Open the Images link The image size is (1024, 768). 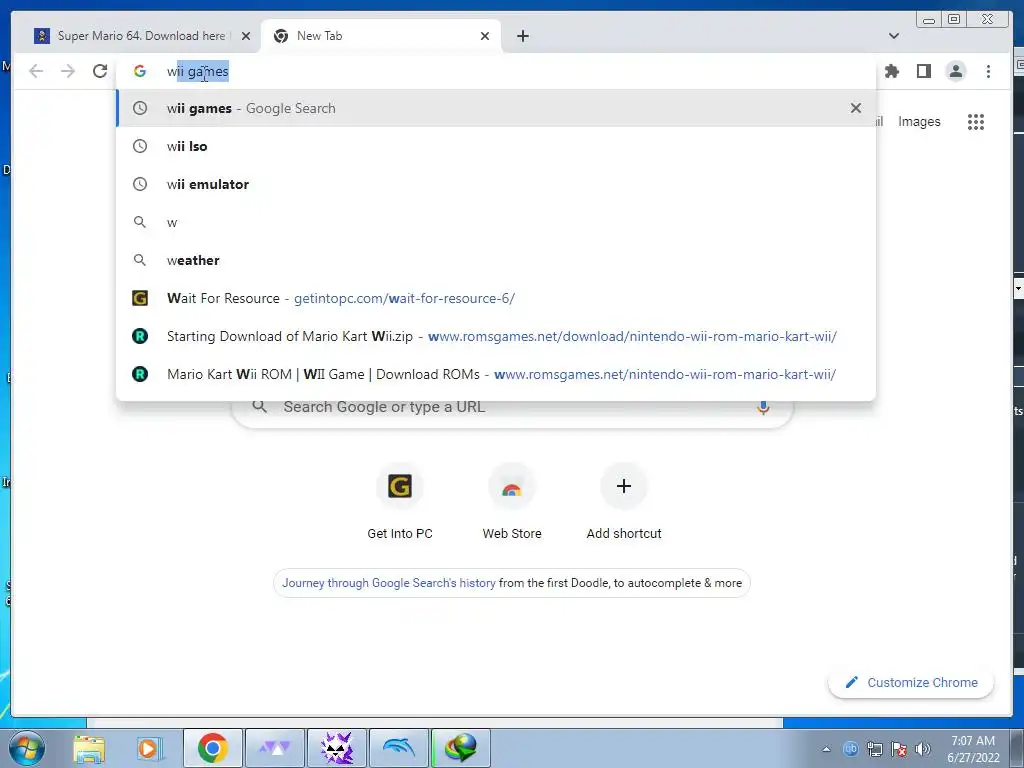pos(919,121)
